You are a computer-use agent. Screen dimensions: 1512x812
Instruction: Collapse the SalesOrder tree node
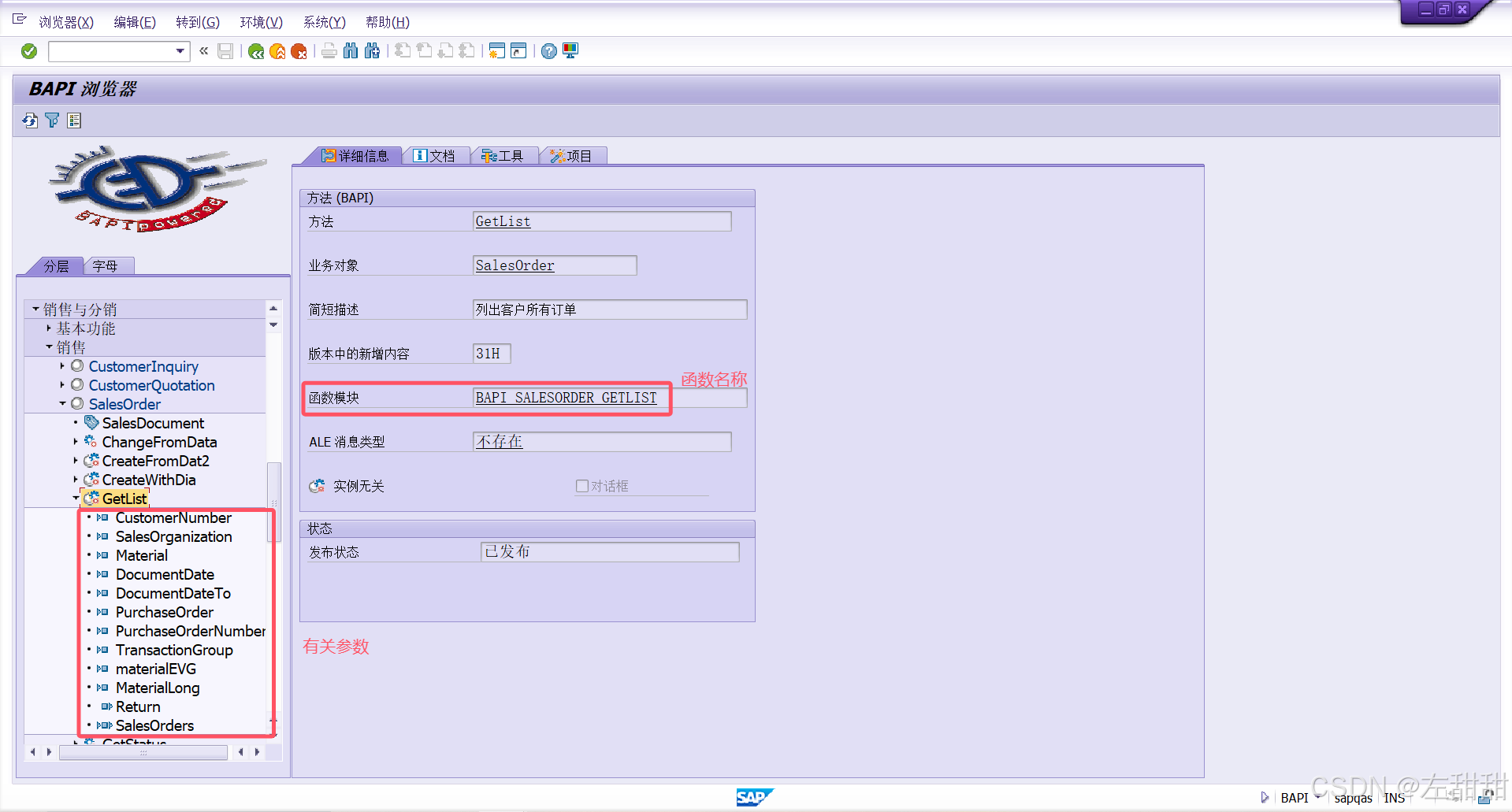62,403
